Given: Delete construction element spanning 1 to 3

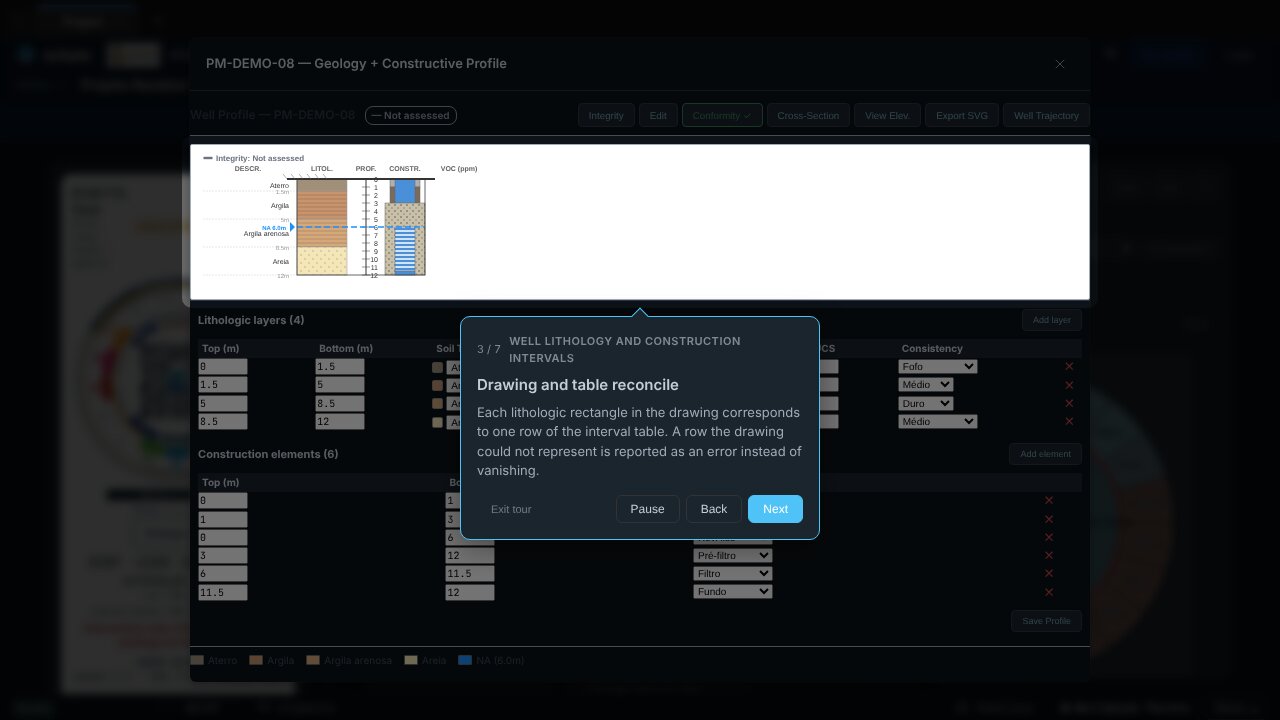Looking at the screenshot, I should (x=1049, y=519).
